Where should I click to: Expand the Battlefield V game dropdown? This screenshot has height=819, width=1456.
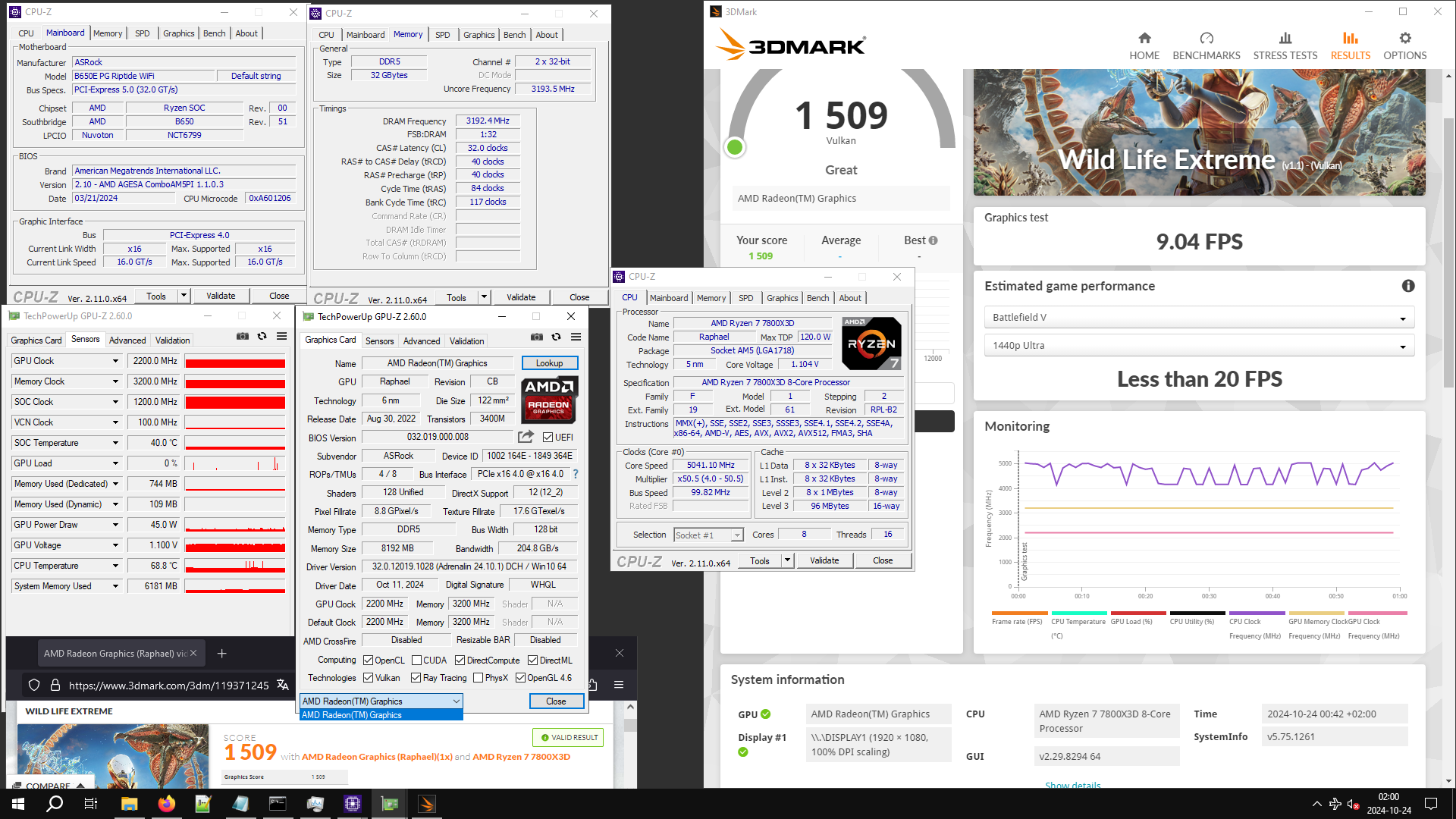tap(1199, 318)
